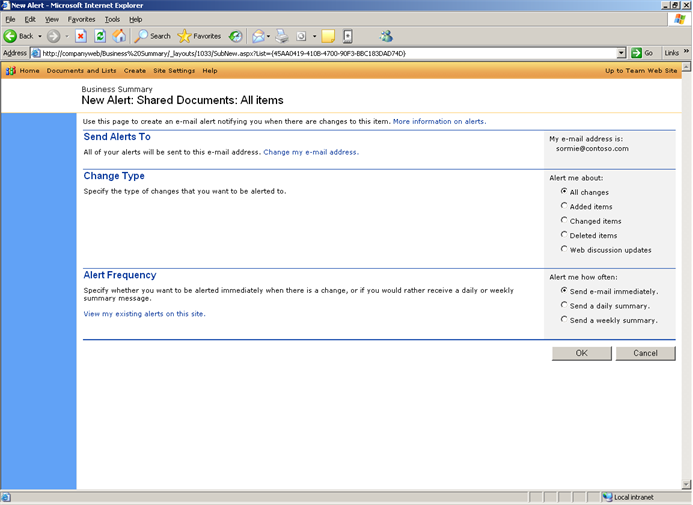Click the OK button

tap(582, 353)
